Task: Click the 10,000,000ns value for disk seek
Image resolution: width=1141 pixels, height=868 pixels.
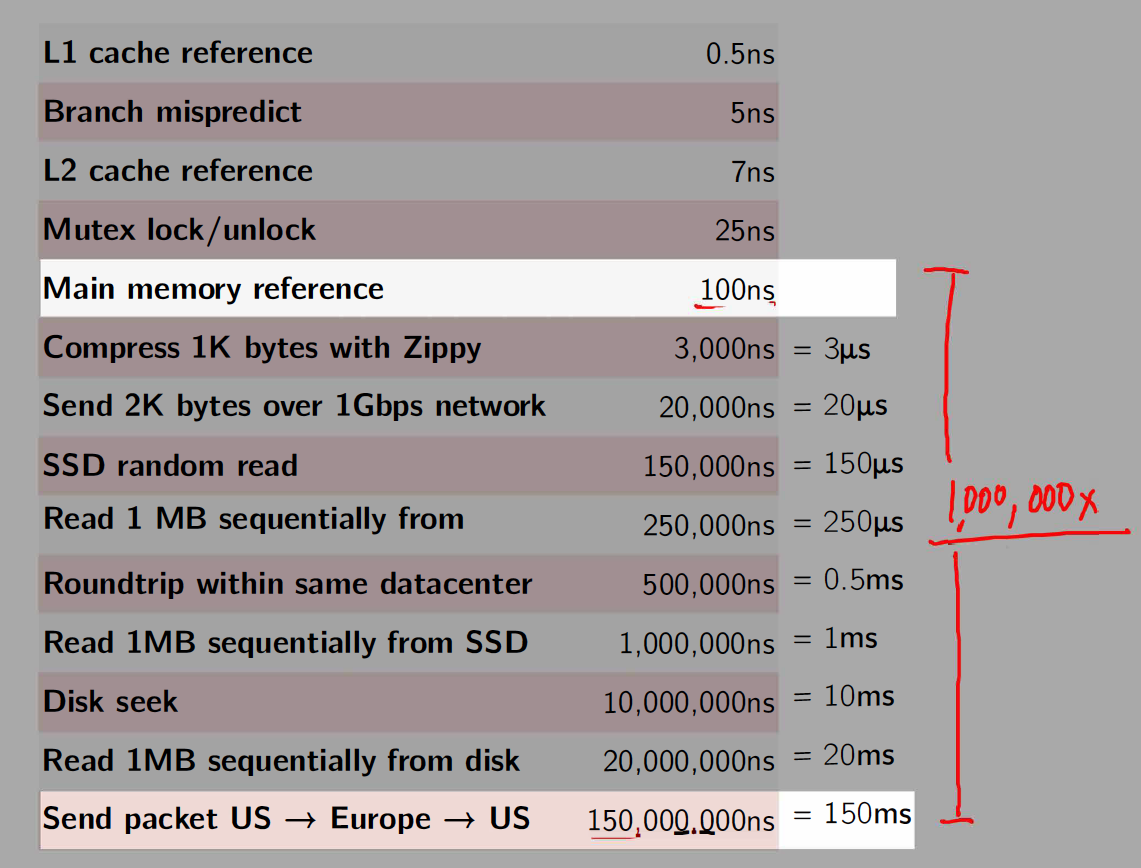Action: click(x=689, y=703)
